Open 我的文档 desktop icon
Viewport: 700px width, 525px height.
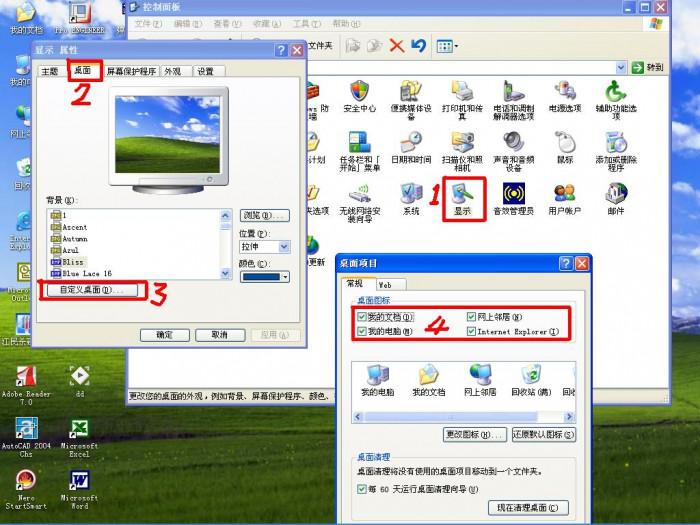point(26,19)
